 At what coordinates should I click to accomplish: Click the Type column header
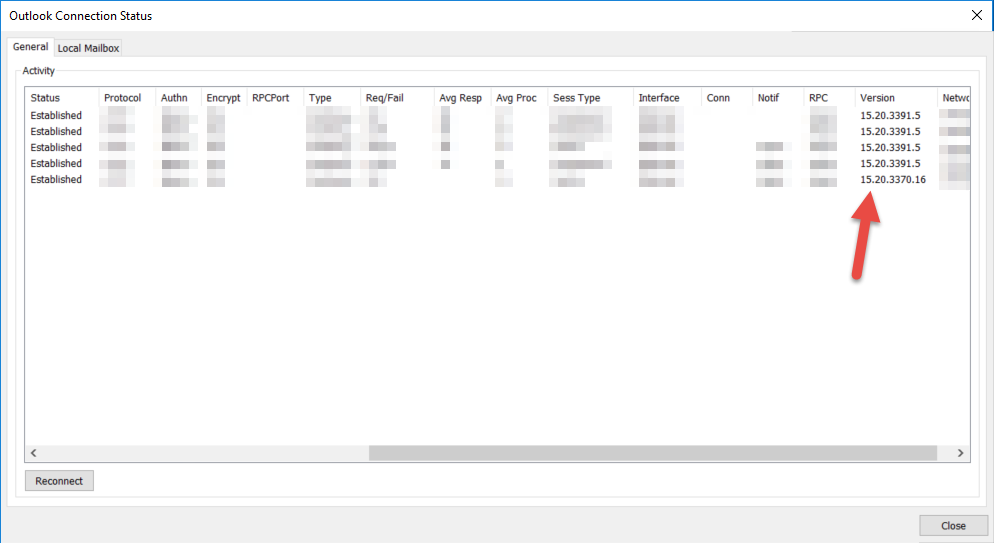click(x=332, y=98)
